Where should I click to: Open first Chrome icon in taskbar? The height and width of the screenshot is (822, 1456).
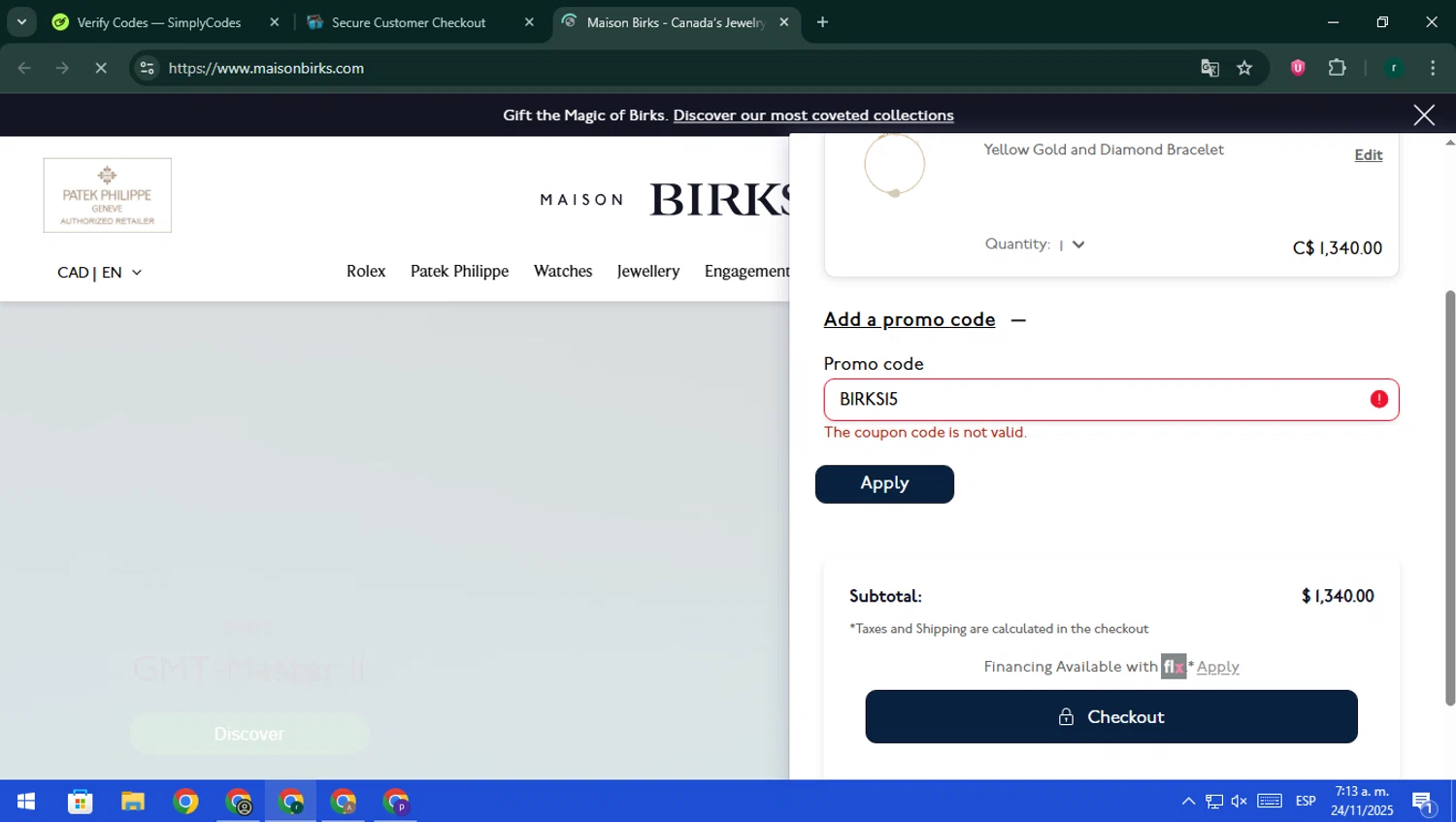pyautogui.click(x=185, y=802)
